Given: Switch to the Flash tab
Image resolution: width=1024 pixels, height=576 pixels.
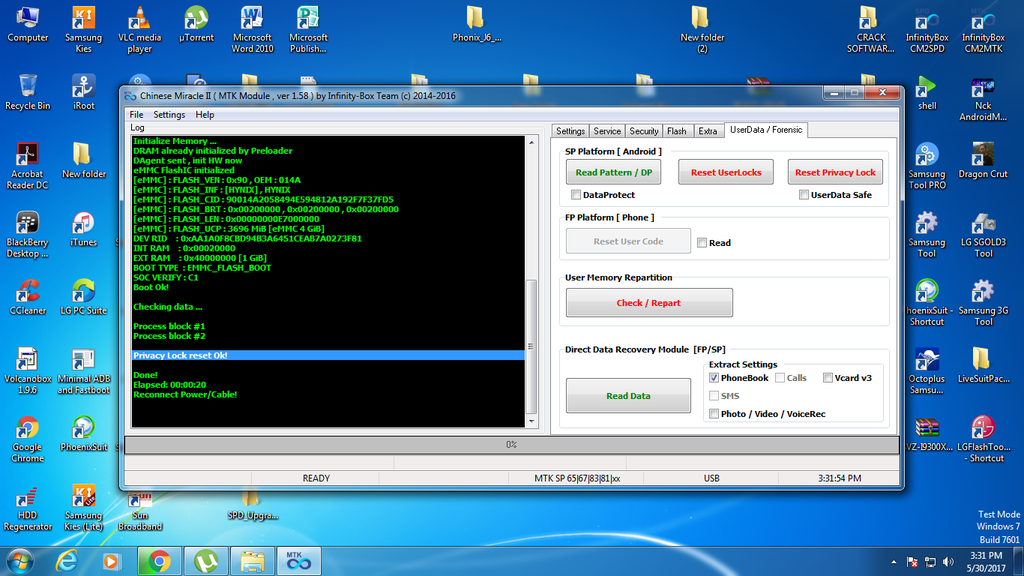Looking at the screenshot, I should click(x=677, y=131).
